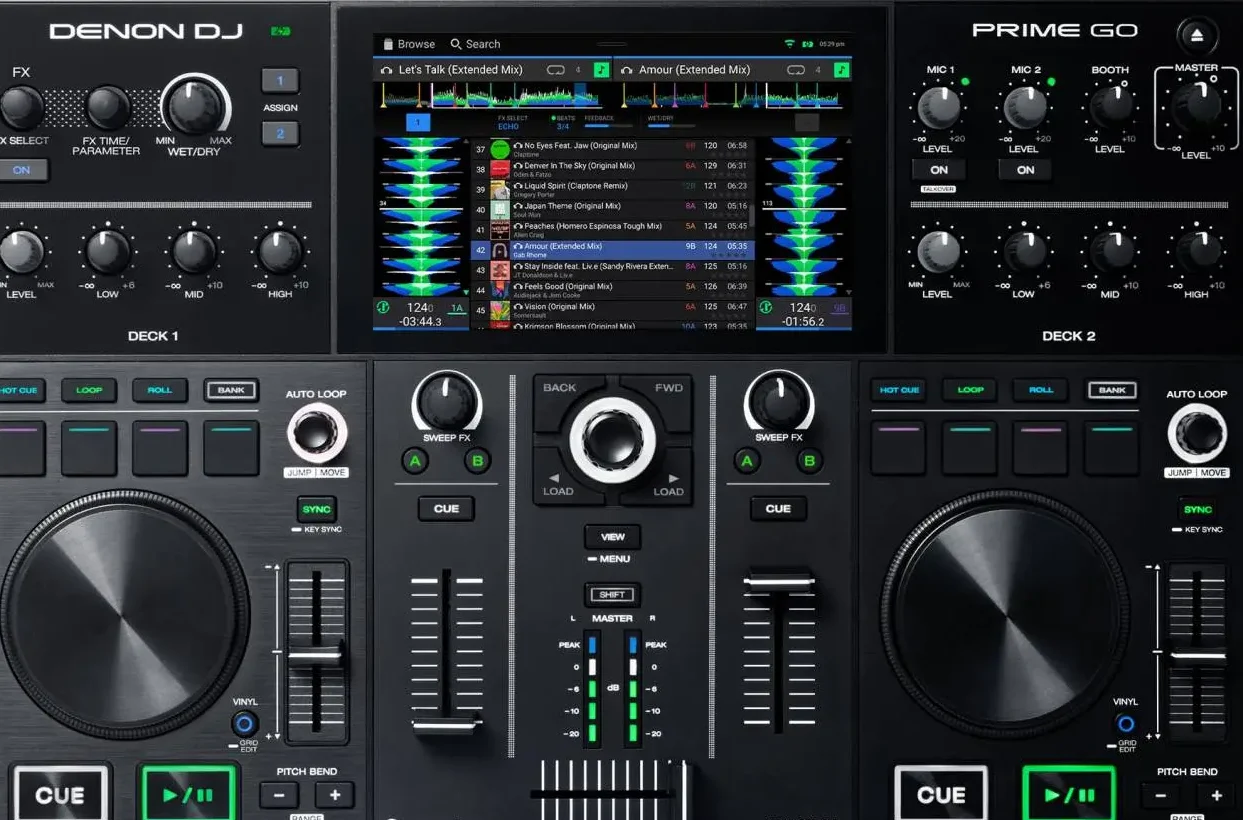Toggle headphone CUE for the right channel
Image resolution: width=1243 pixels, height=820 pixels.
point(777,508)
